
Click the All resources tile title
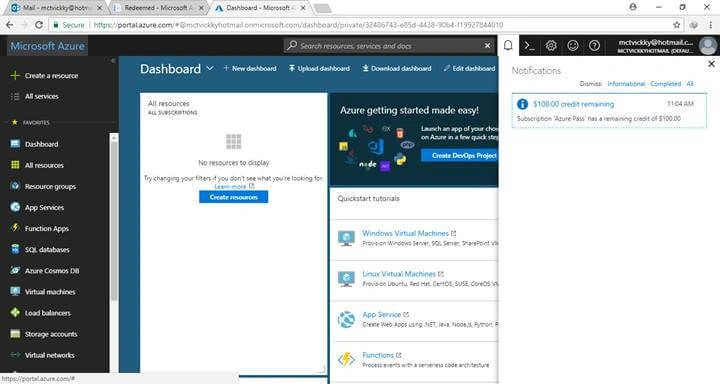[169, 103]
